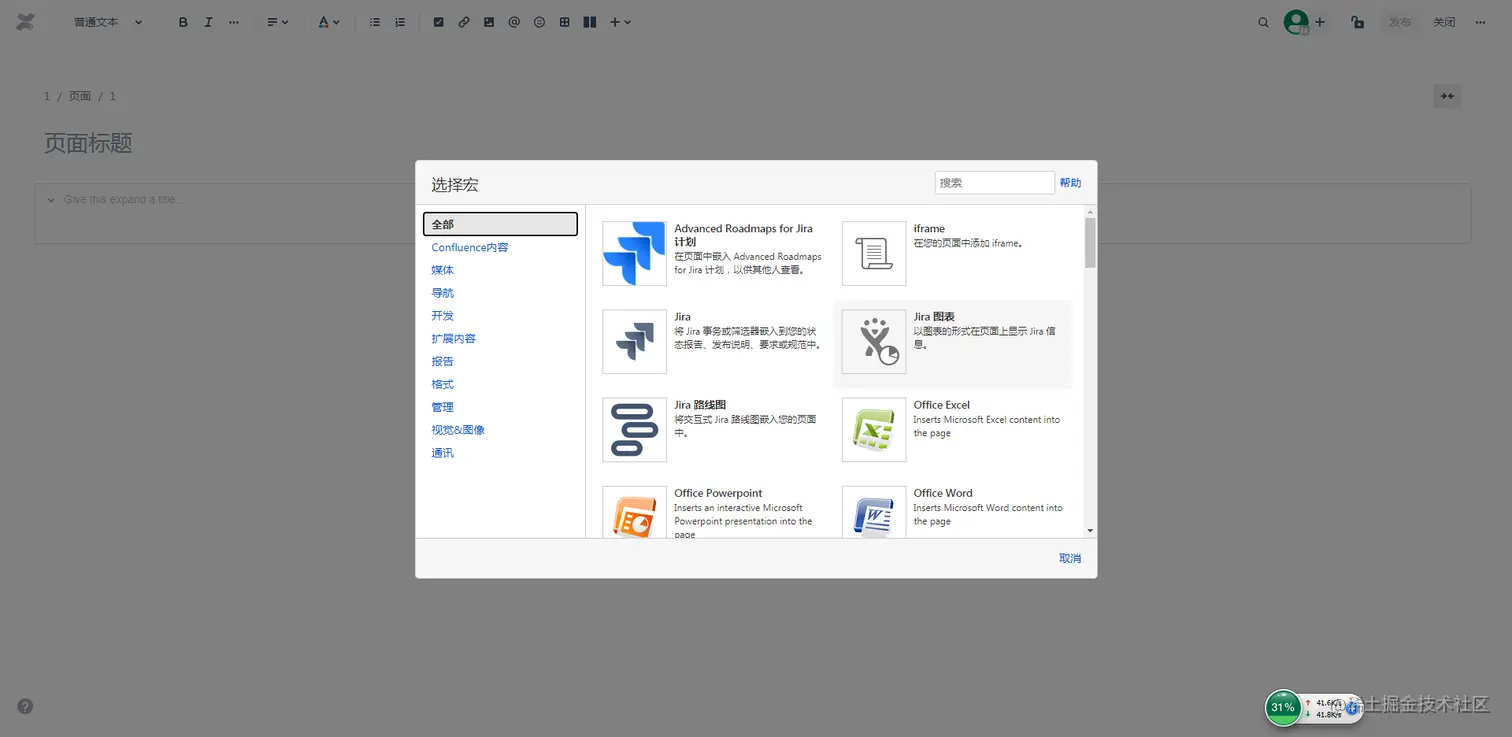Viewport: 1512px width, 737px height.
Task: Open the find search icon in toolbar
Action: tap(1263, 22)
